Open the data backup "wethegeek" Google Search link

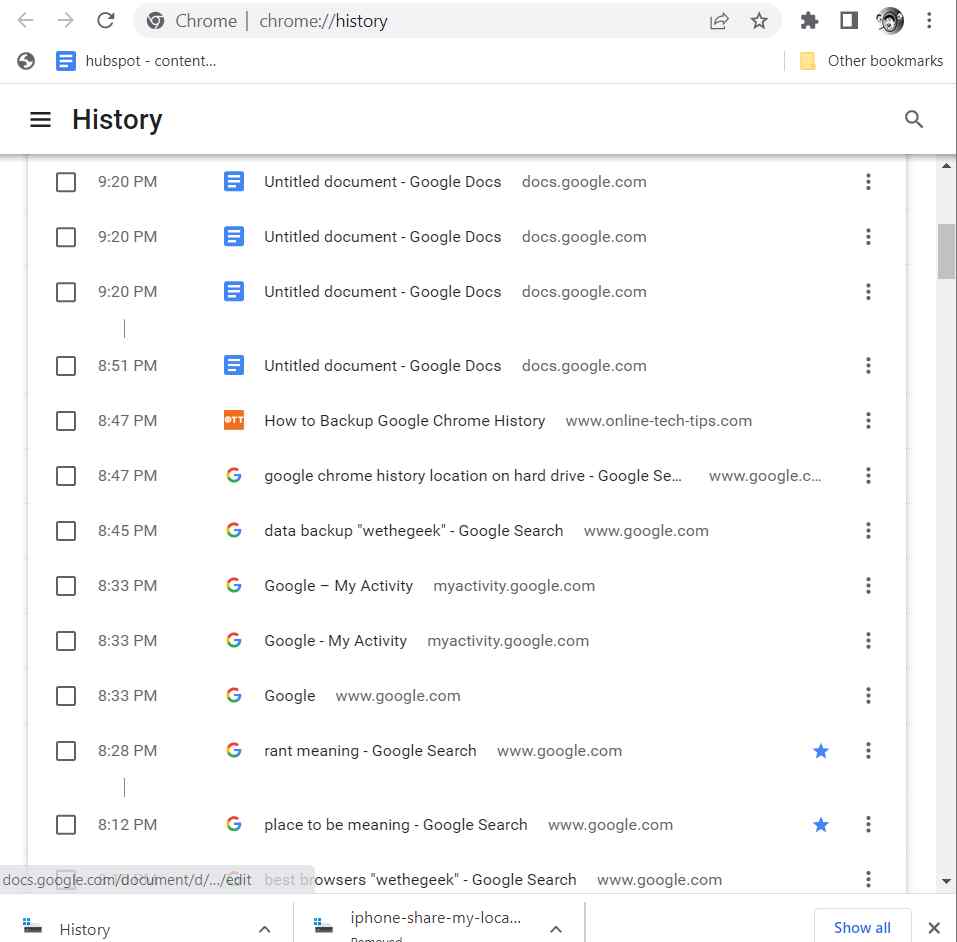pos(414,531)
